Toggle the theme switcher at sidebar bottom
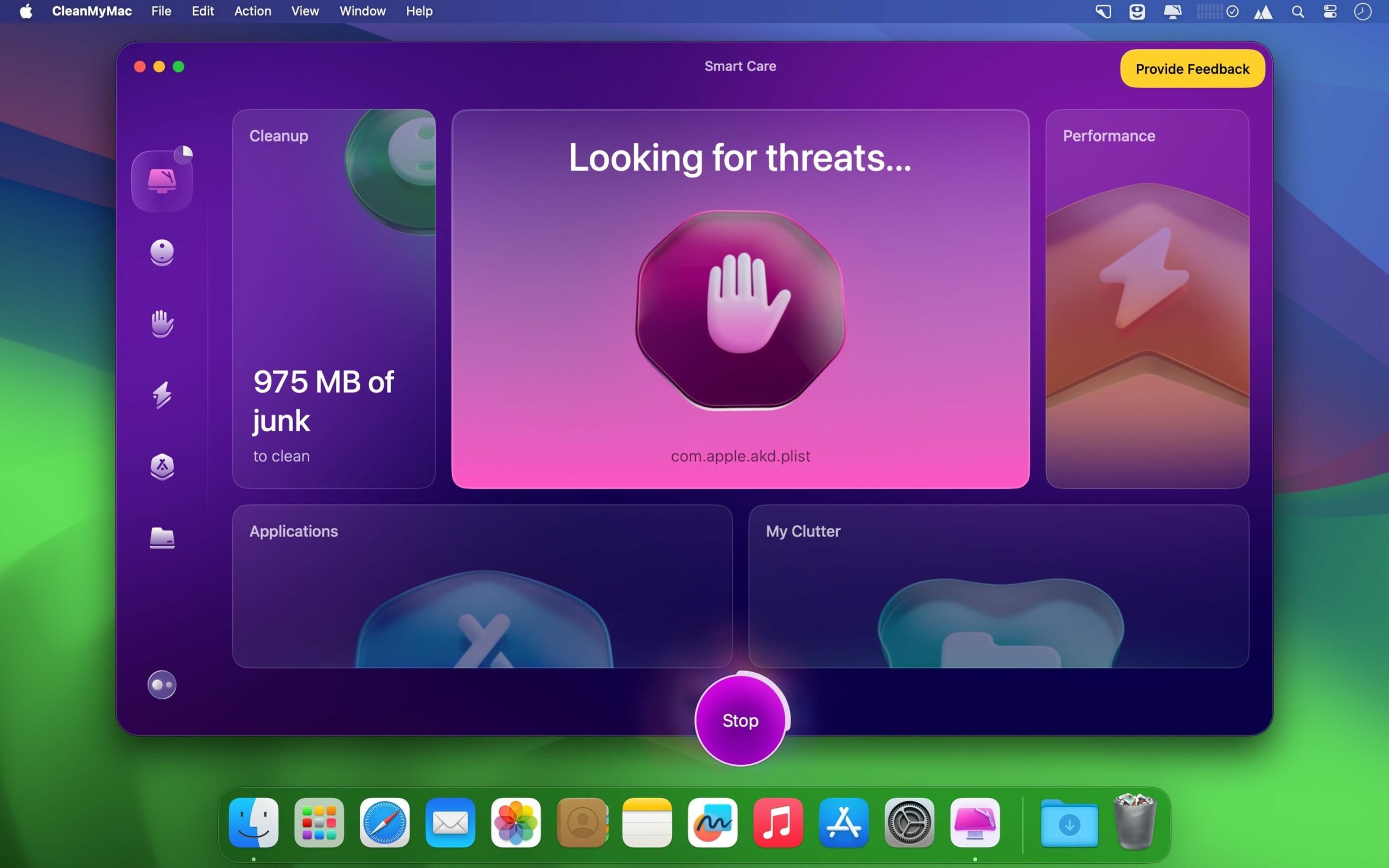Image resolution: width=1389 pixels, height=868 pixels. [x=162, y=684]
